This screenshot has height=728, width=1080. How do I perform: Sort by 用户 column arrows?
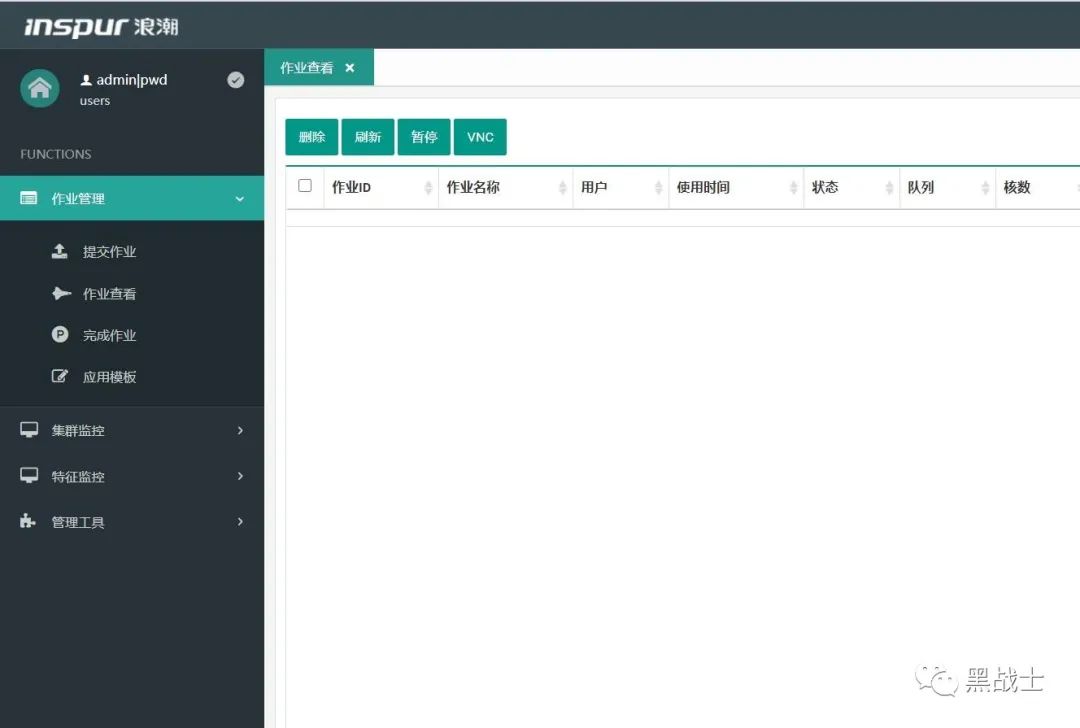[658, 187]
